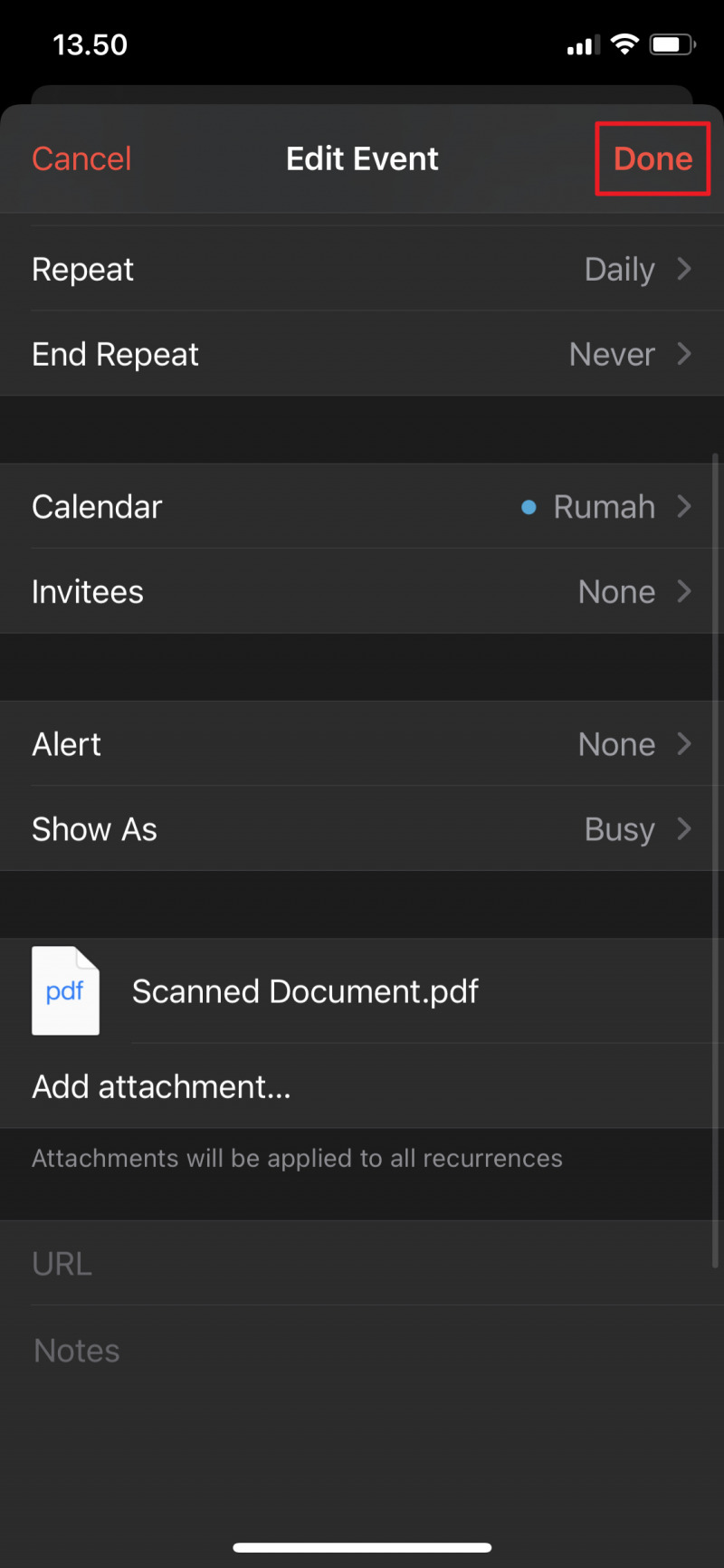Open the Alert setting row
724x1568 pixels.
pos(362,744)
